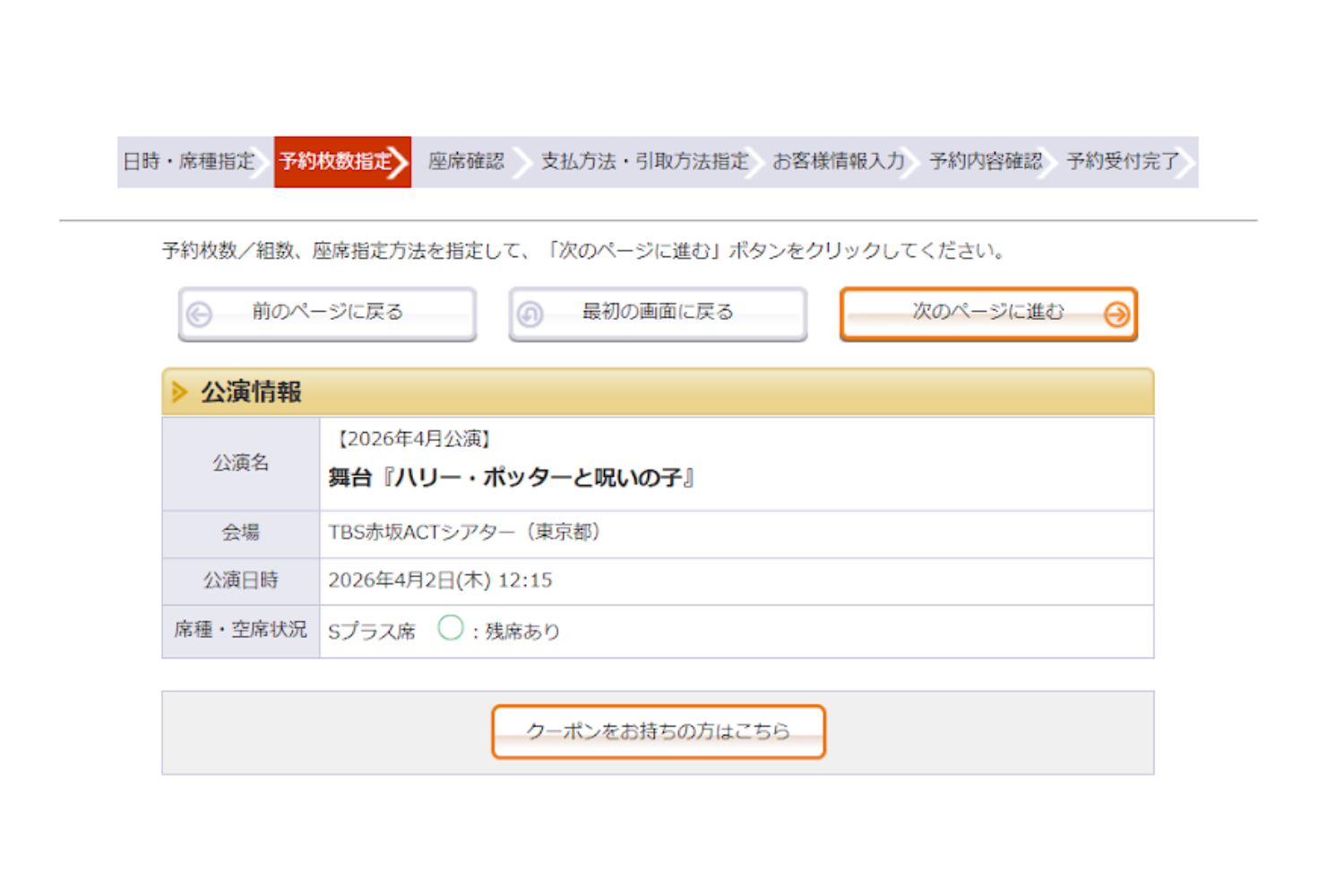Select the お客様情報入力 step
Screen dimensions: 1344x896
pos(838,162)
